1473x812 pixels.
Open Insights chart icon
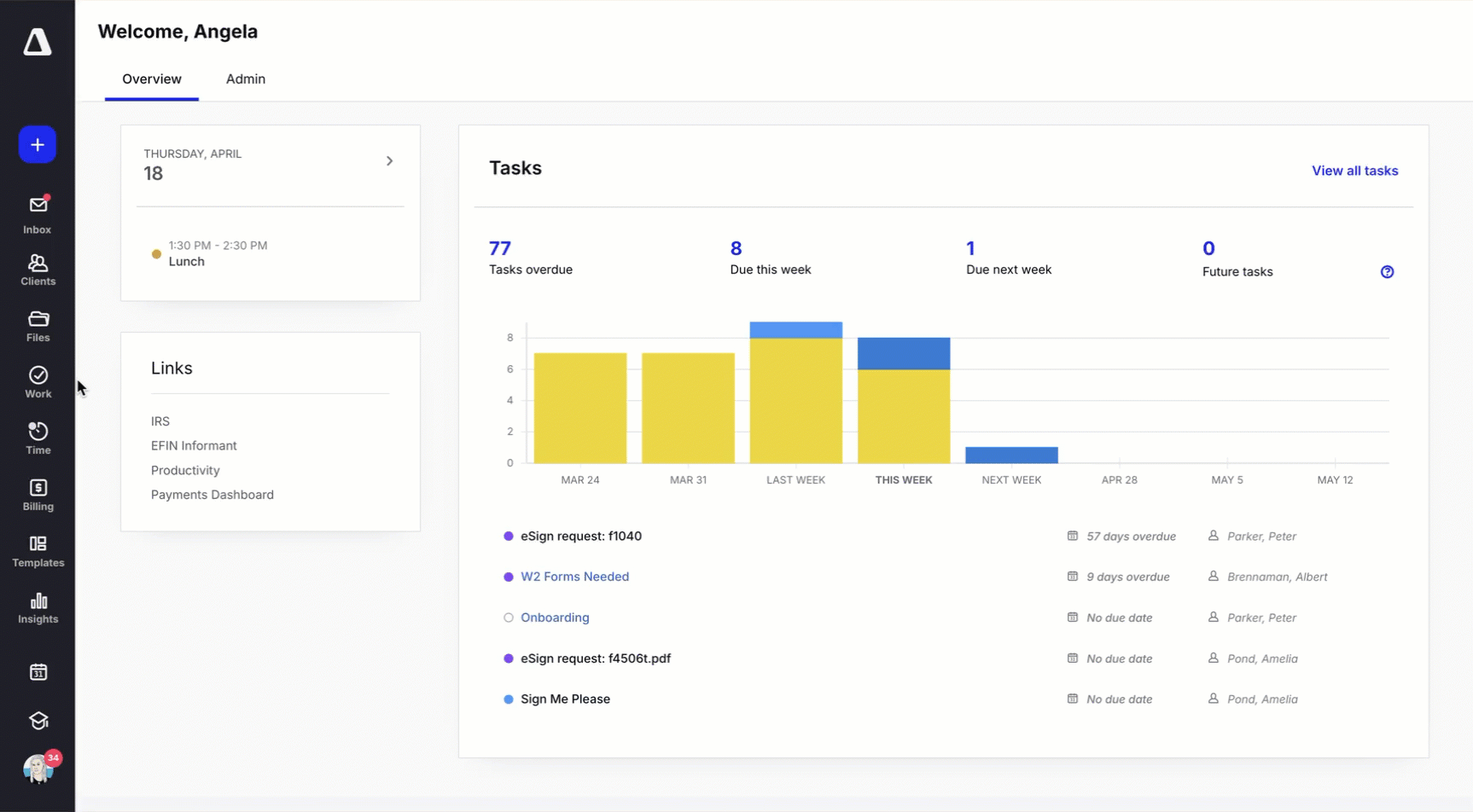(38, 607)
